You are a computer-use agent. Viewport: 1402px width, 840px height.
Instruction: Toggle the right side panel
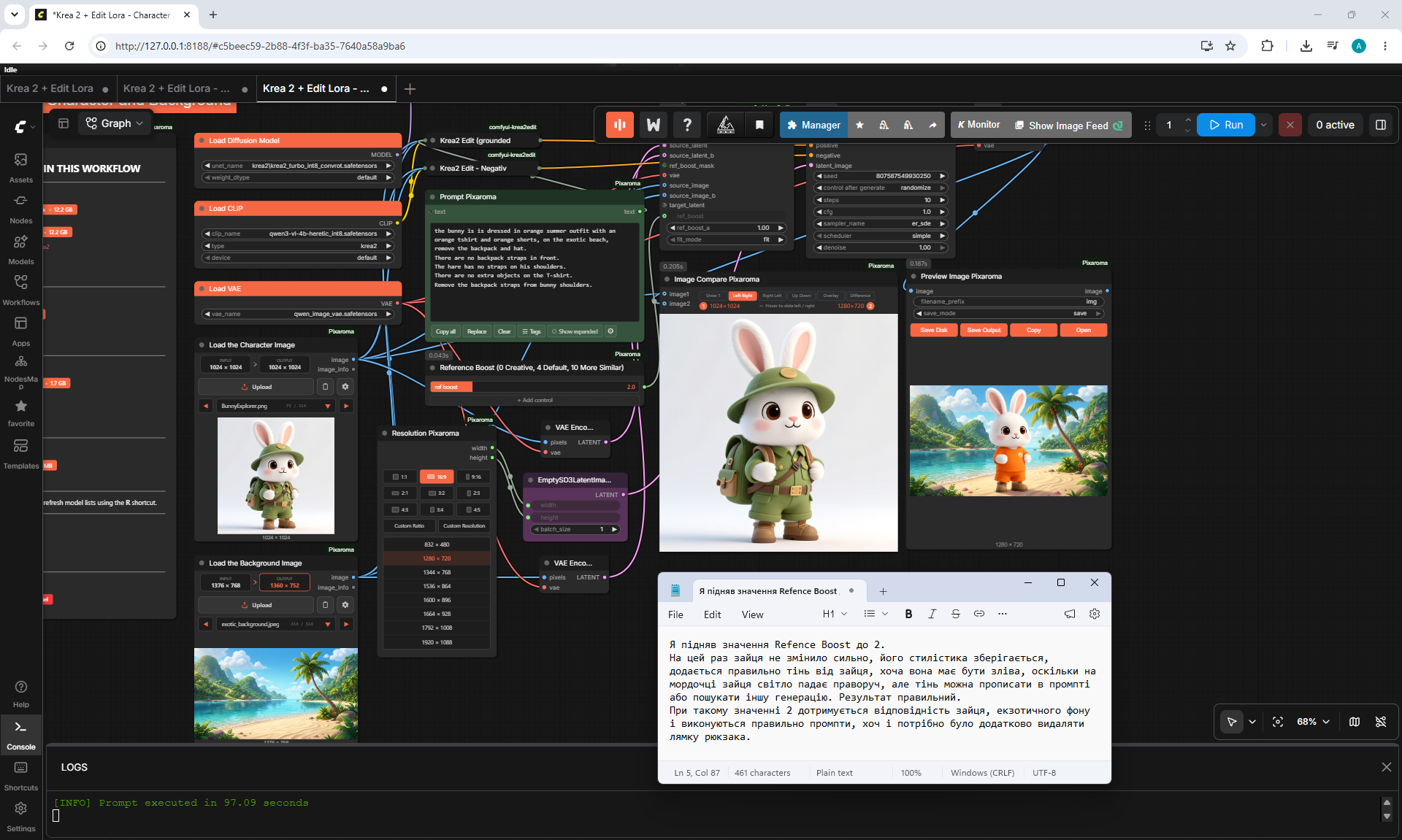tap(1381, 125)
